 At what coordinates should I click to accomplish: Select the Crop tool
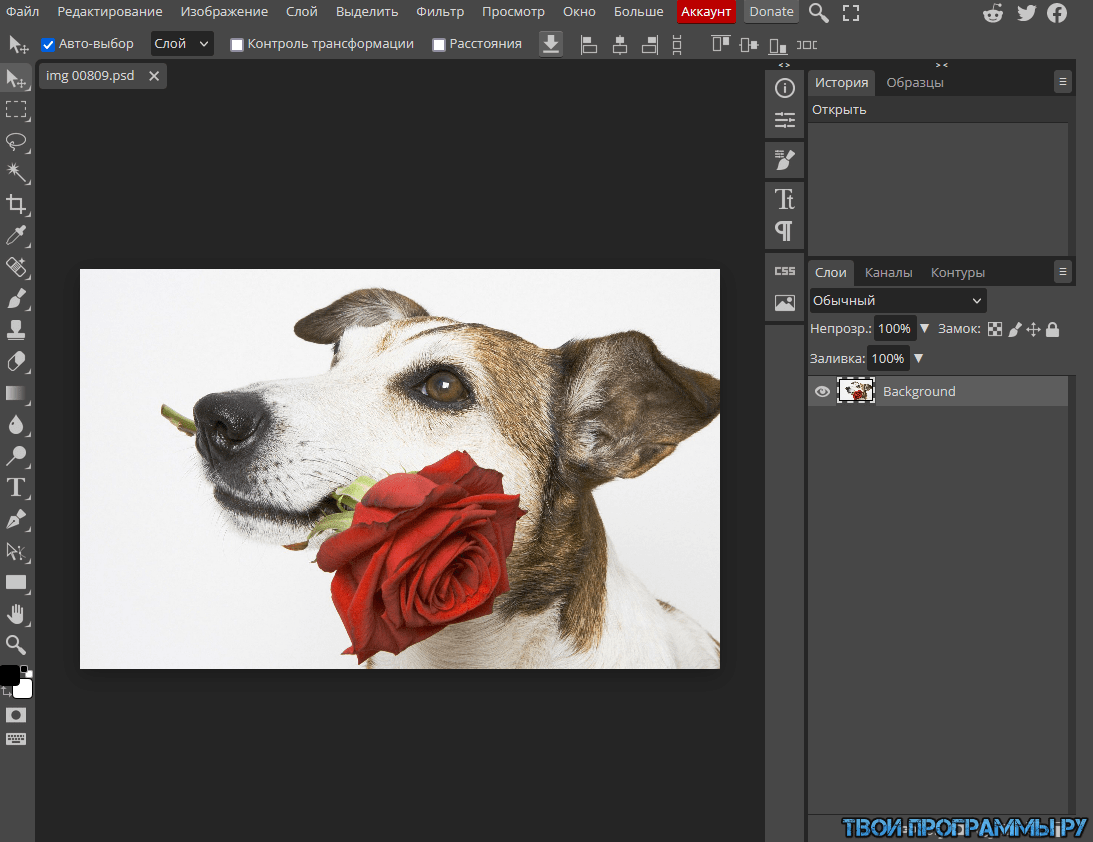pyautogui.click(x=16, y=204)
